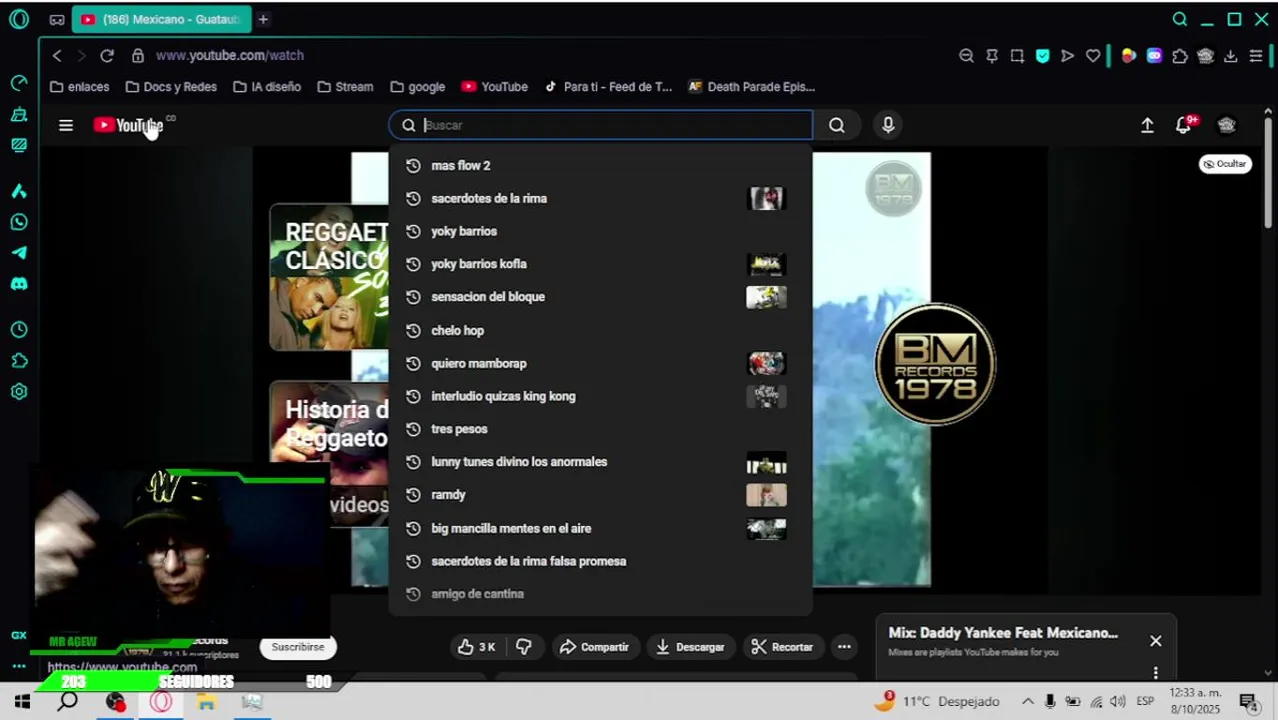Open the extensions cube in Opera sidebar

tap(19, 361)
